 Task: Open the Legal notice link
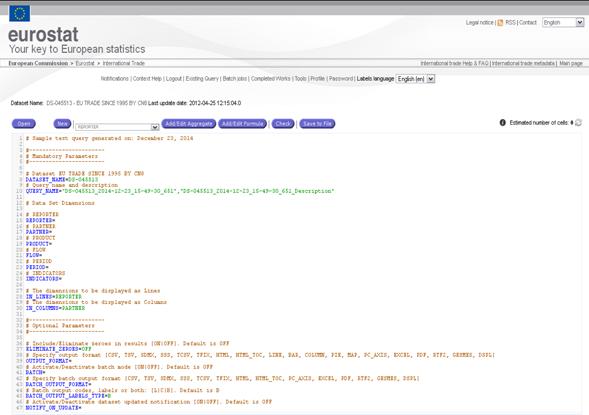tap(480, 23)
